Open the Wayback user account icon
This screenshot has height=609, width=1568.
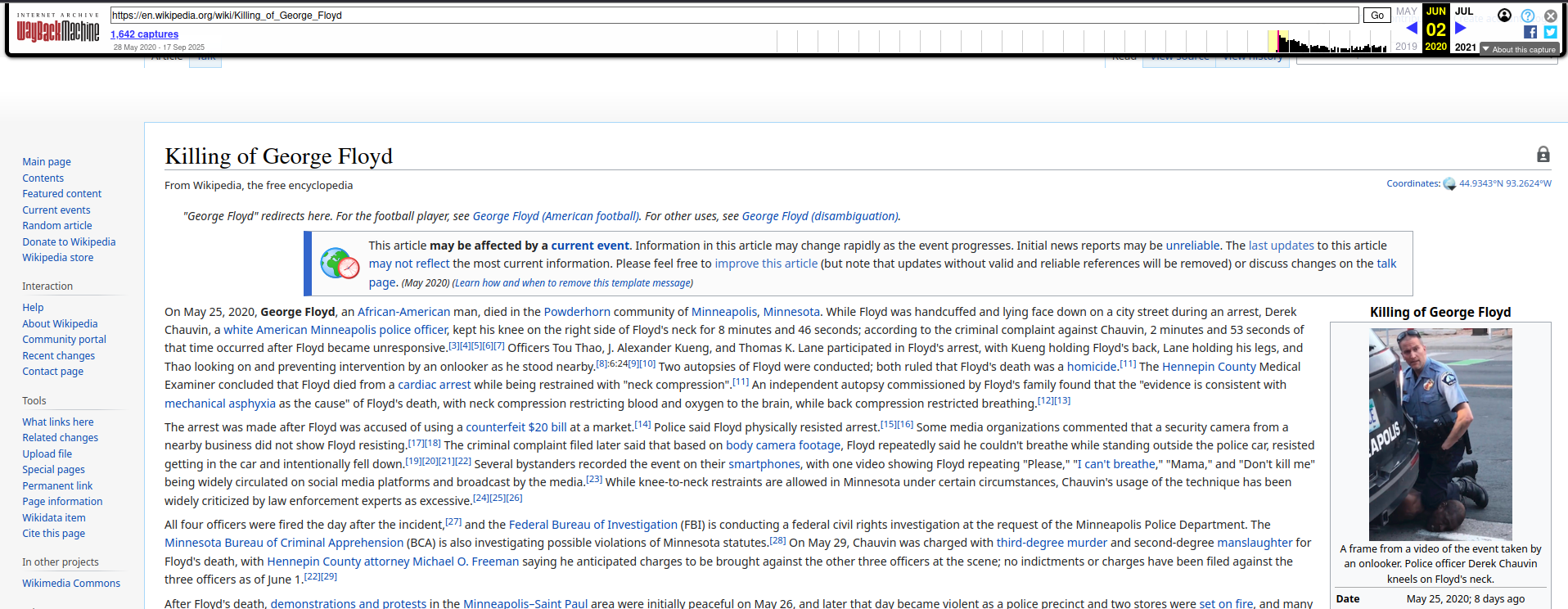(1504, 15)
